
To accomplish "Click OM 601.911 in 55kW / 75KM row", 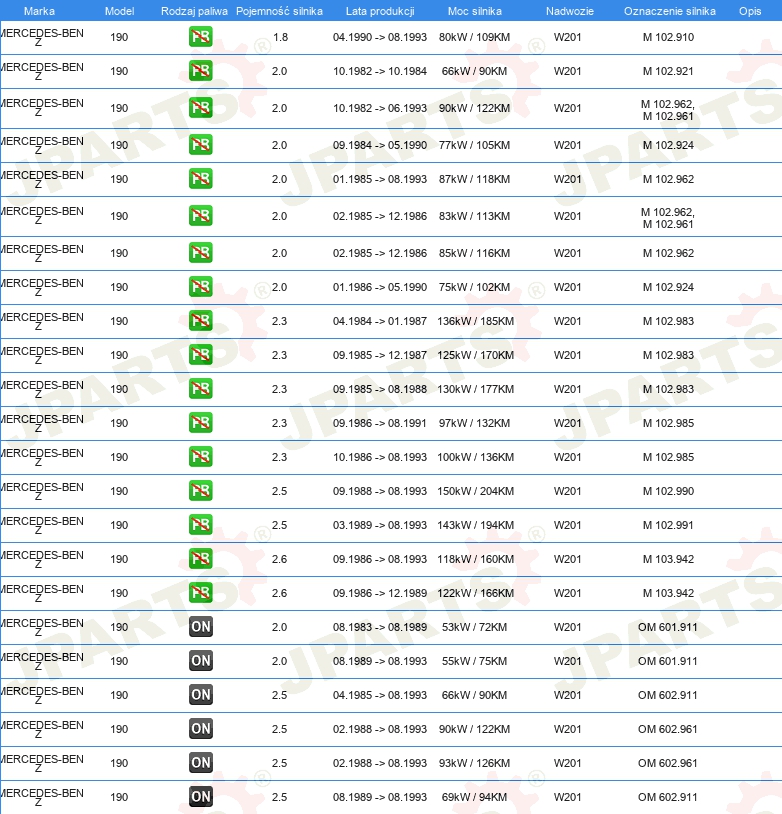I will [668, 661].
